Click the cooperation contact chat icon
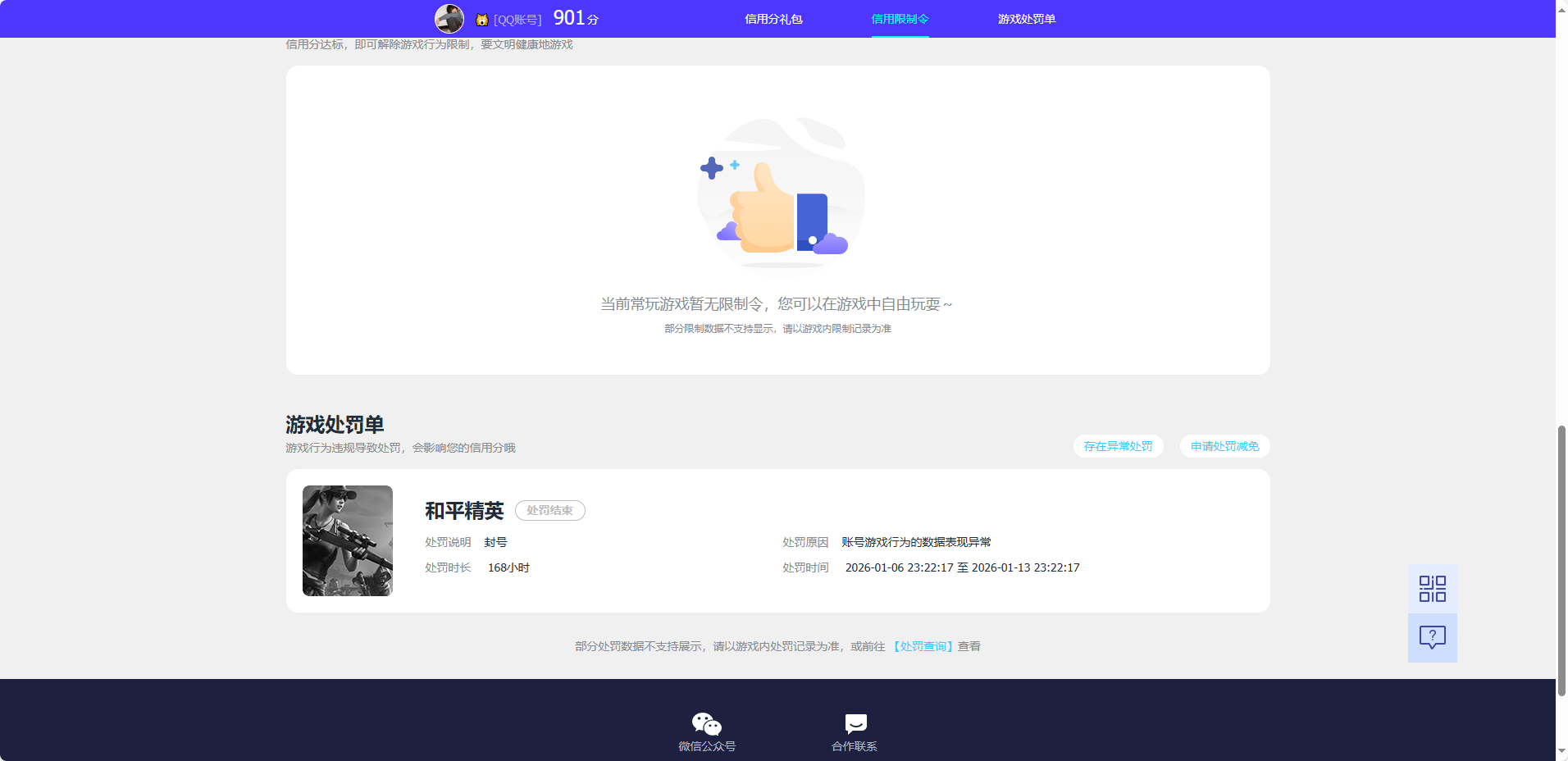This screenshot has height=761, width=1568. pos(855,724)
